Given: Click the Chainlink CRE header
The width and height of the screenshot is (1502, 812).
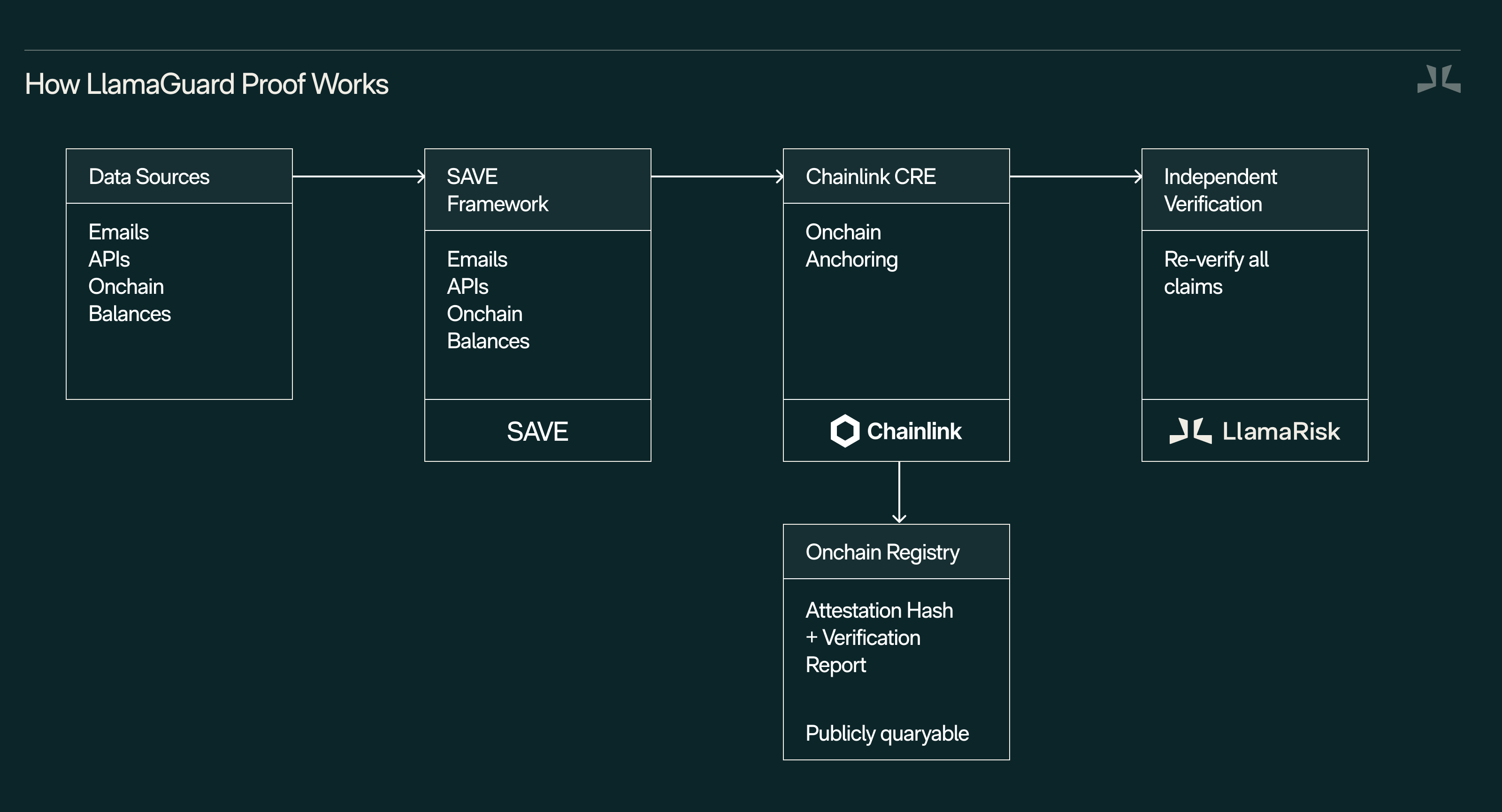Looking at the screenshot, I should coord(871,176).
